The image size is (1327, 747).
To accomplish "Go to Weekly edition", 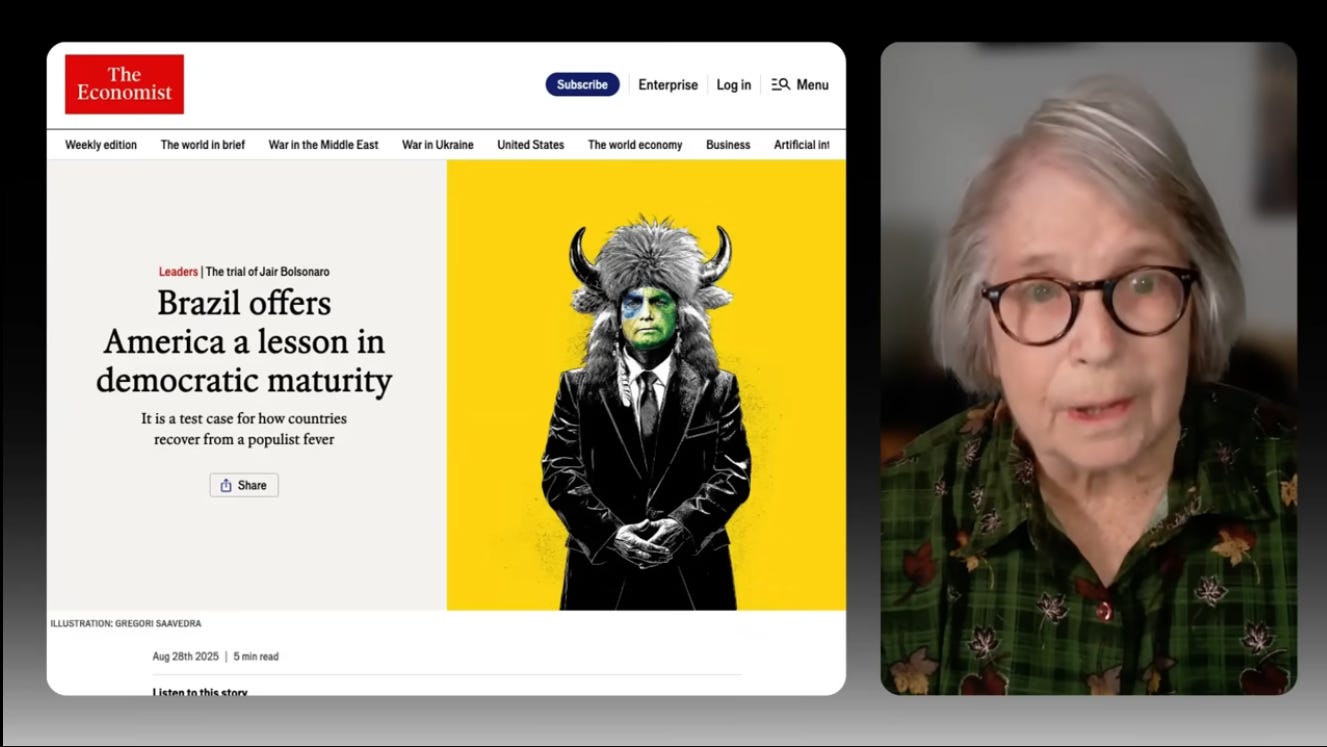I will tap(101, 145).
